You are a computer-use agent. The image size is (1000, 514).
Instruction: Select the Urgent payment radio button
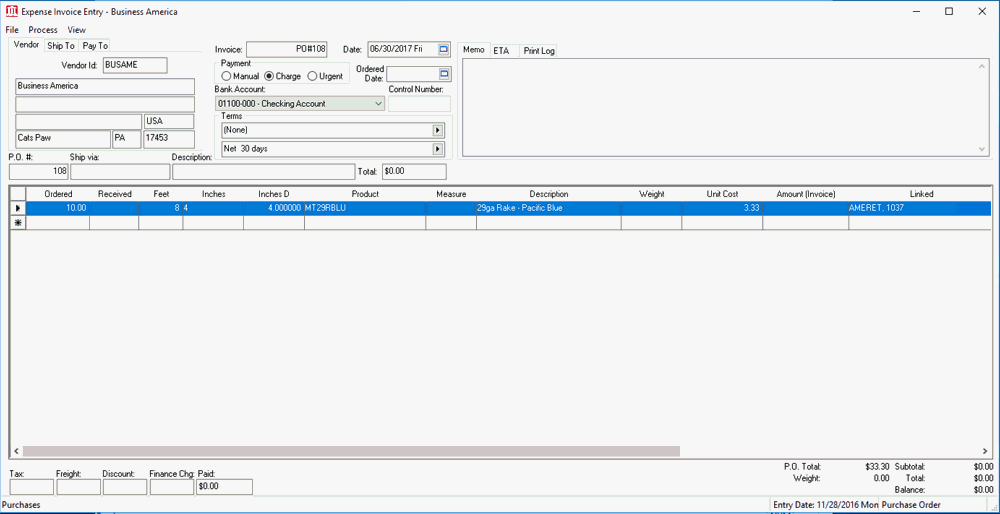click(x=312, y=76)
